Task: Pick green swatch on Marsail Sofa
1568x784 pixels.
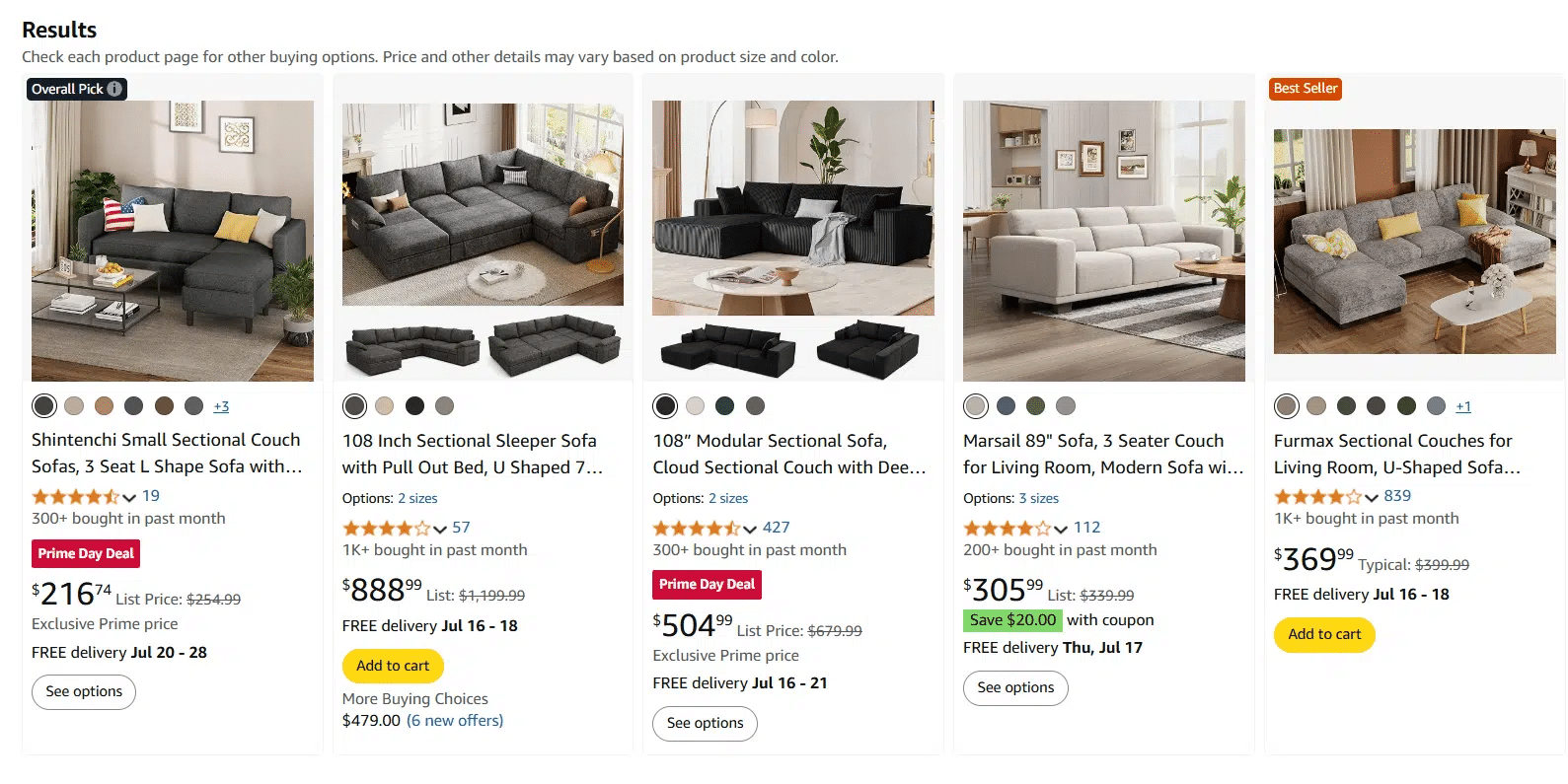Action: pyautogui.click(x=1035, y=405)
